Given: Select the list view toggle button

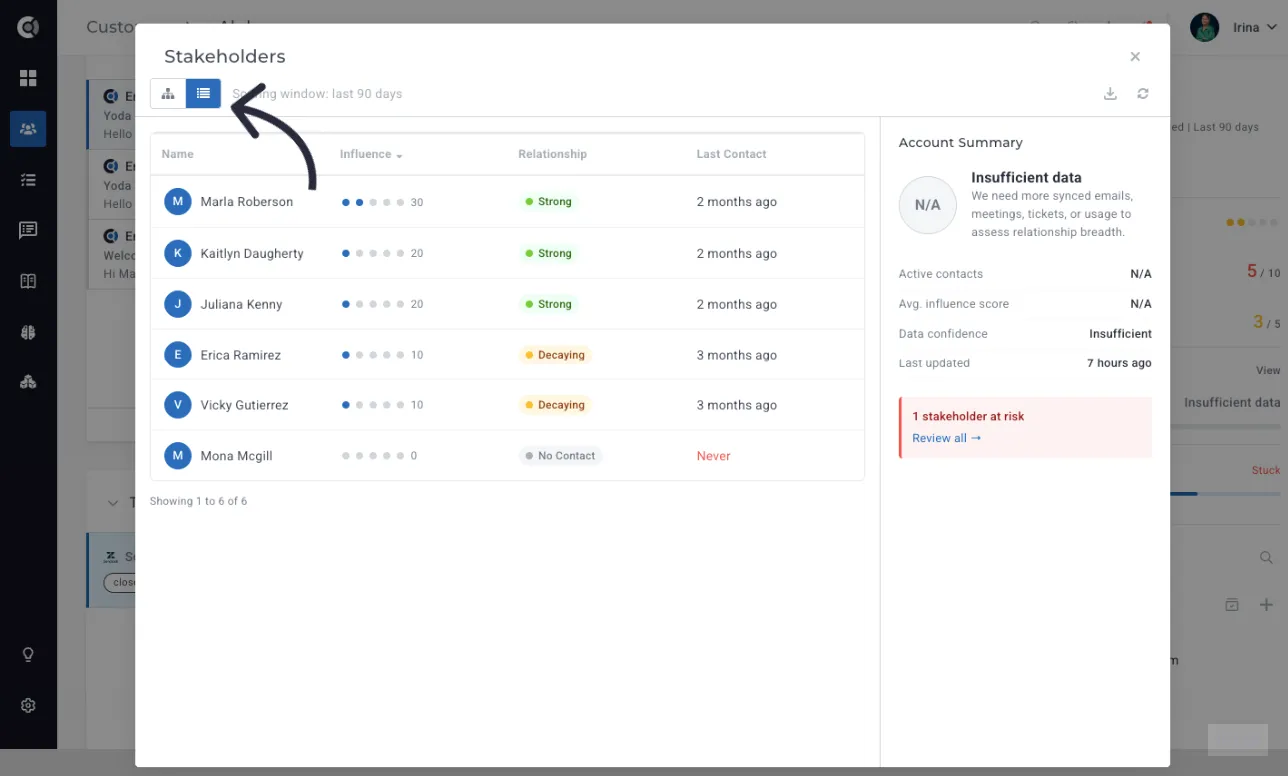Looking at the screenshot, I should pos(203,93).
